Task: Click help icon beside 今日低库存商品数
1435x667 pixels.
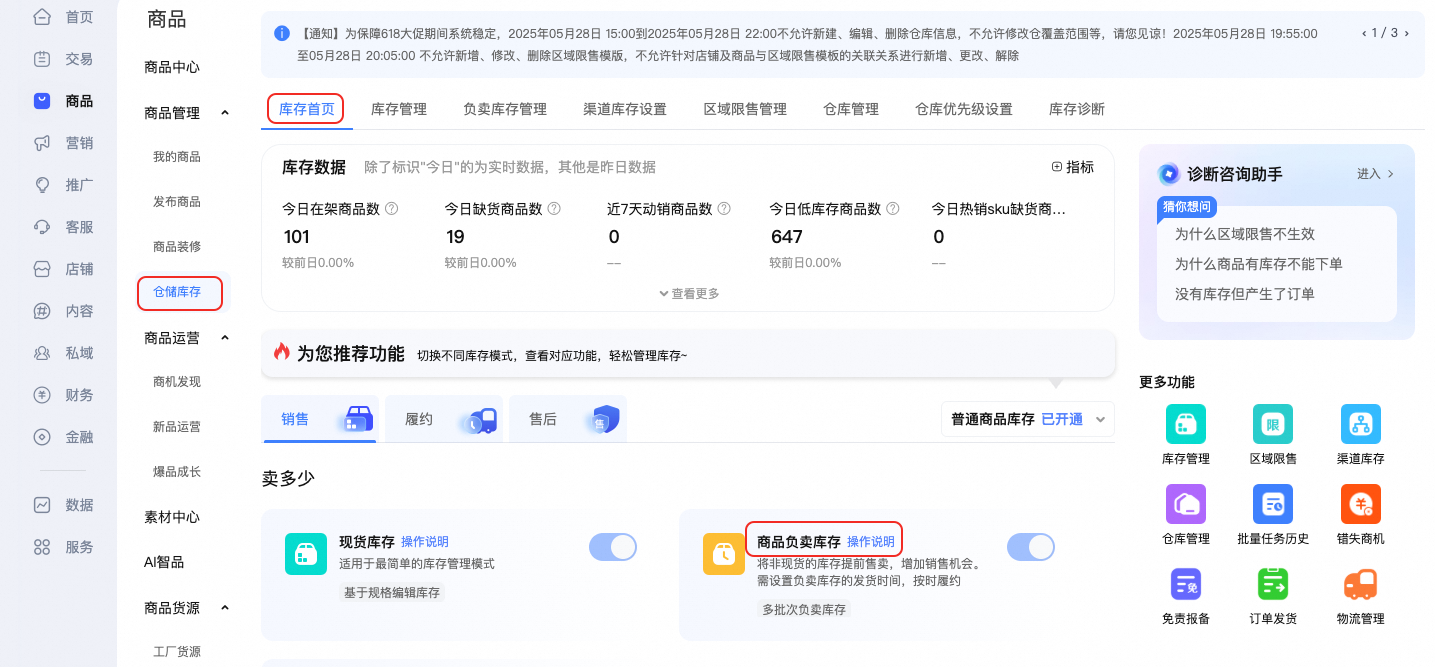Action: tap(893, 209)
